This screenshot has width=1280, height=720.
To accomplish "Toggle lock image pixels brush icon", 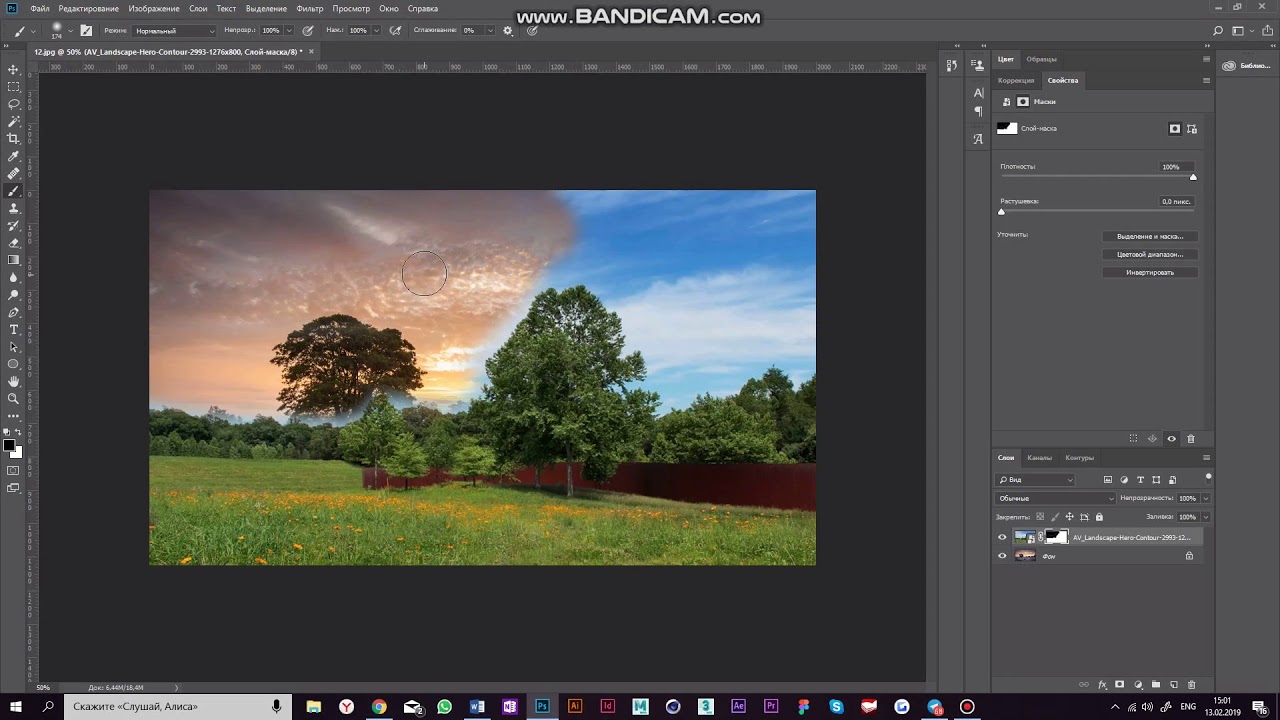I will (1055, 517).
